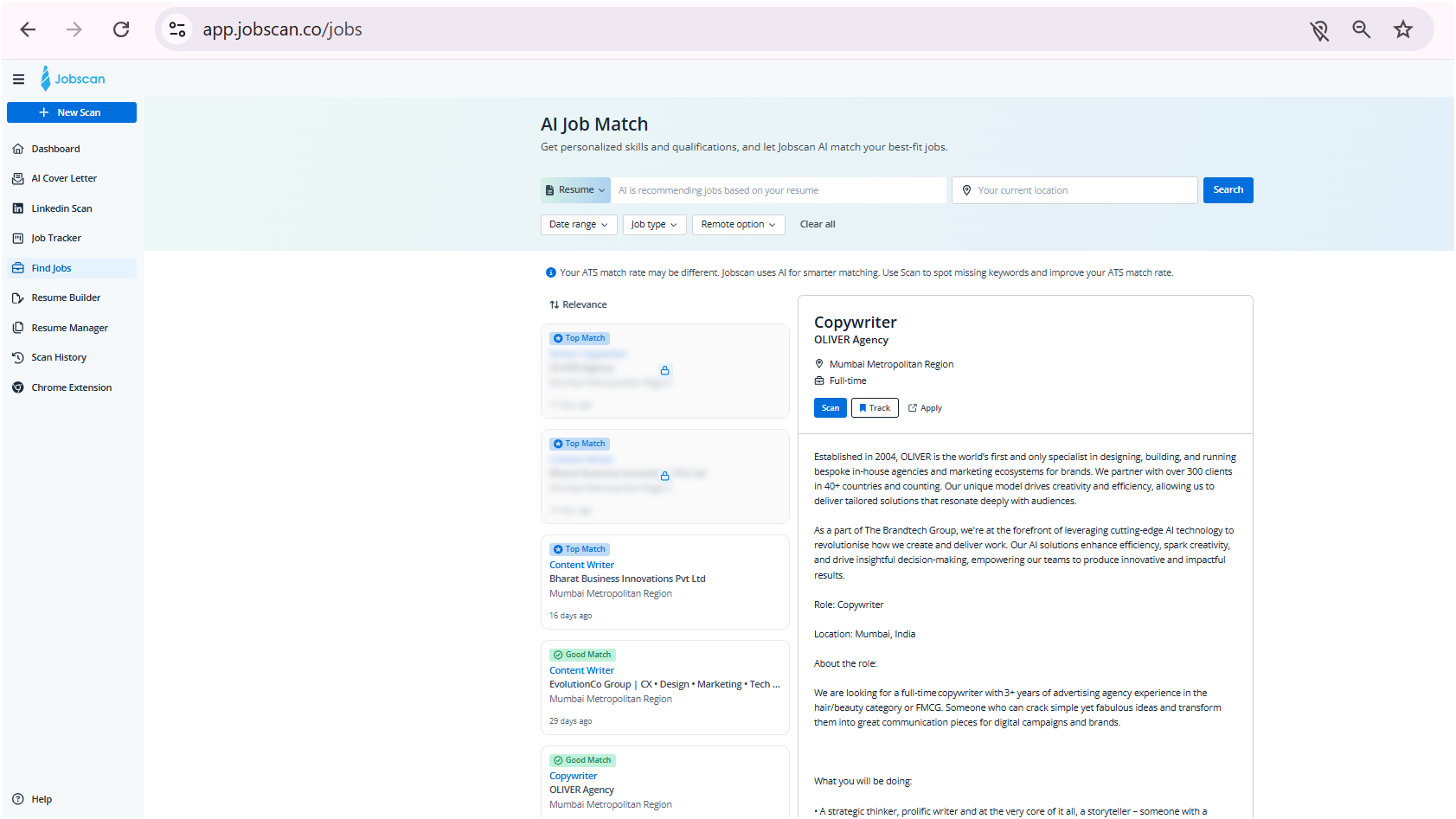The width and height of the screenshot is (1456, 819).
Task: Click the Find Jobs briefcase icon
Action: [x=18, y=268]
